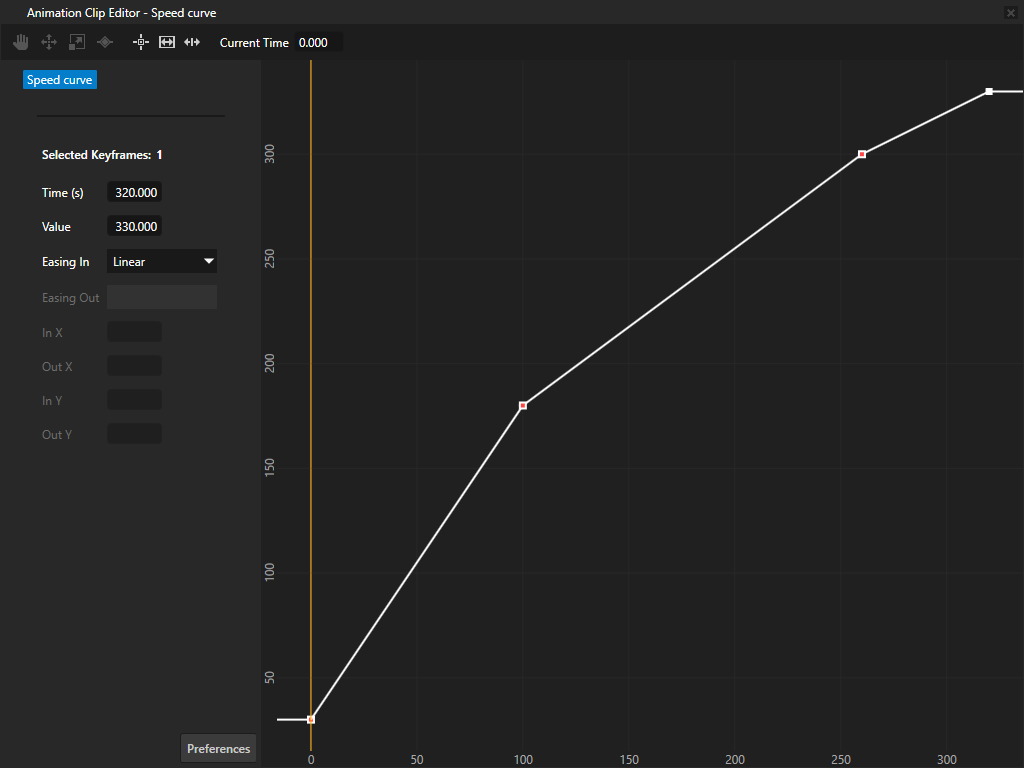Select the ripple edit arrows icon
The height and width of the screenshot is (768, 1024).
192,42
